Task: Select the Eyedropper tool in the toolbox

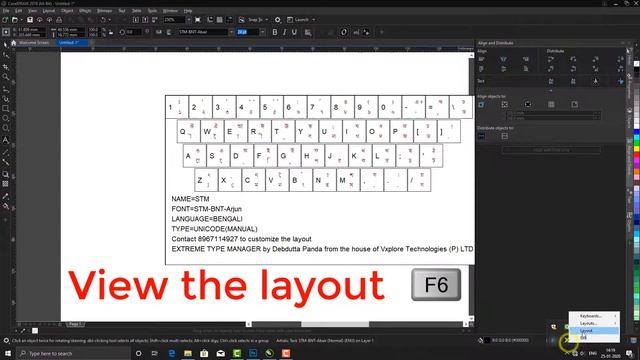Action: 5,196
